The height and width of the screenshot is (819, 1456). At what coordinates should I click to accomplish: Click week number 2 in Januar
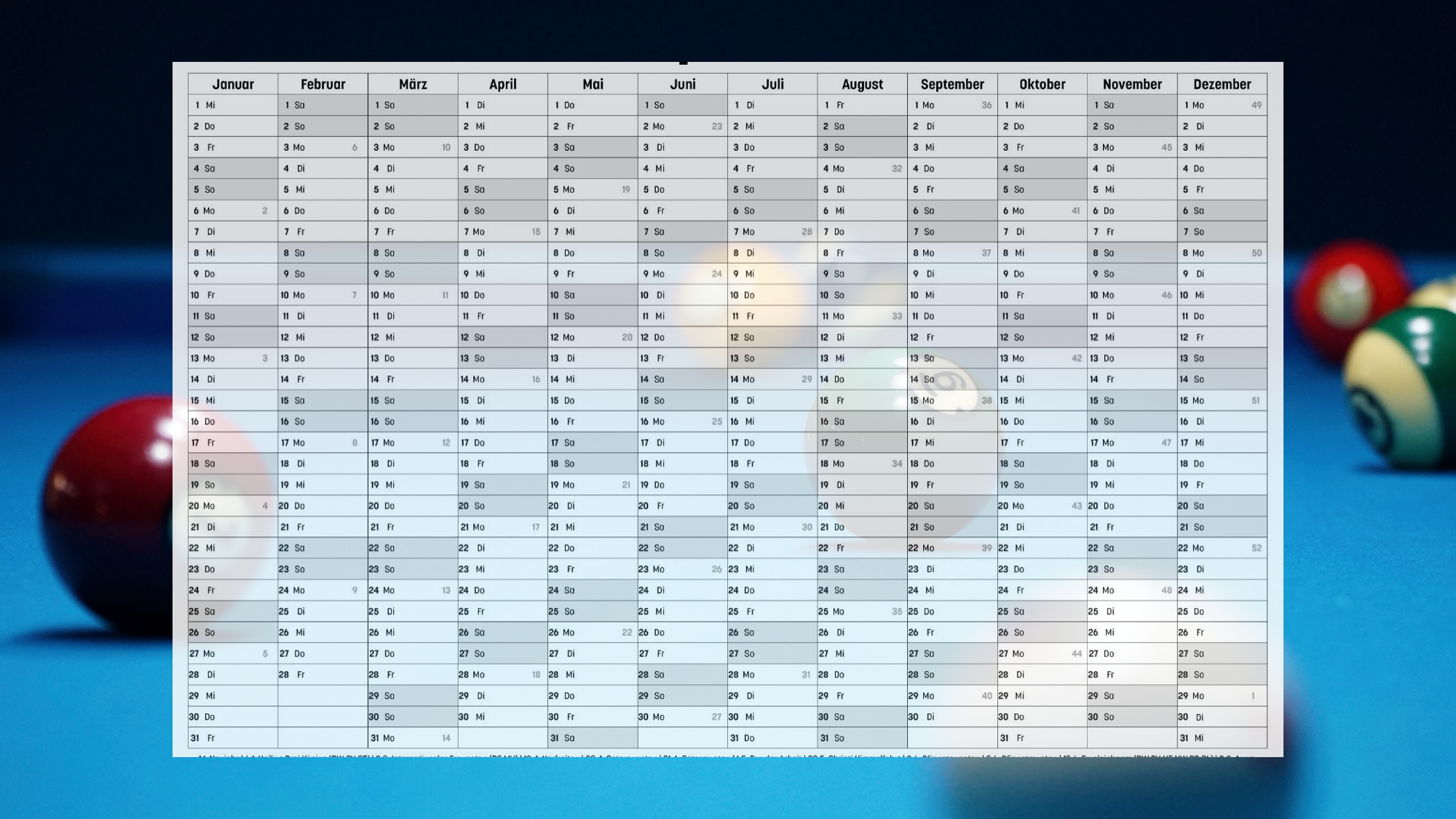tap(265, 211)
